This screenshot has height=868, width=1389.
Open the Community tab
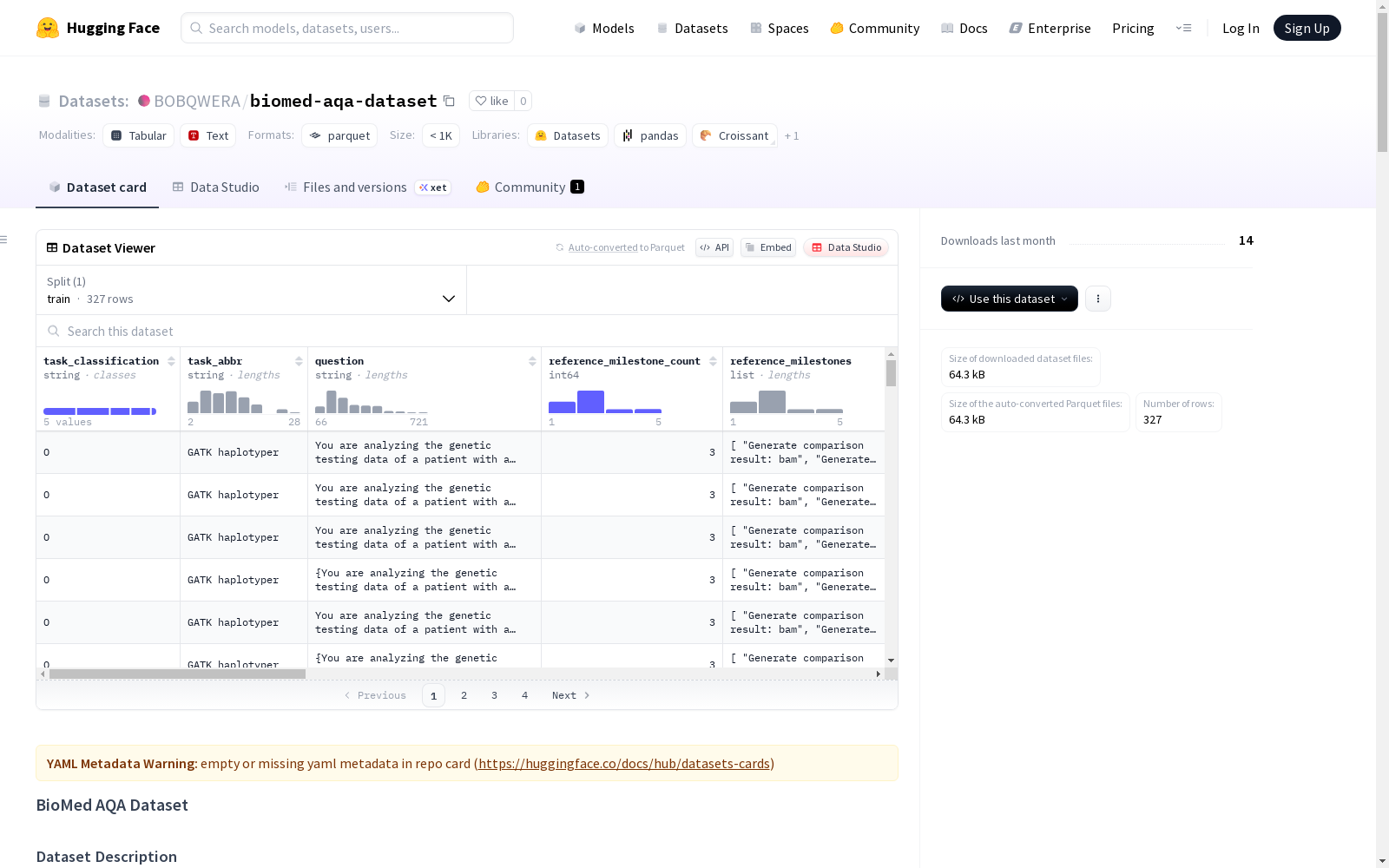coord(530,187)
